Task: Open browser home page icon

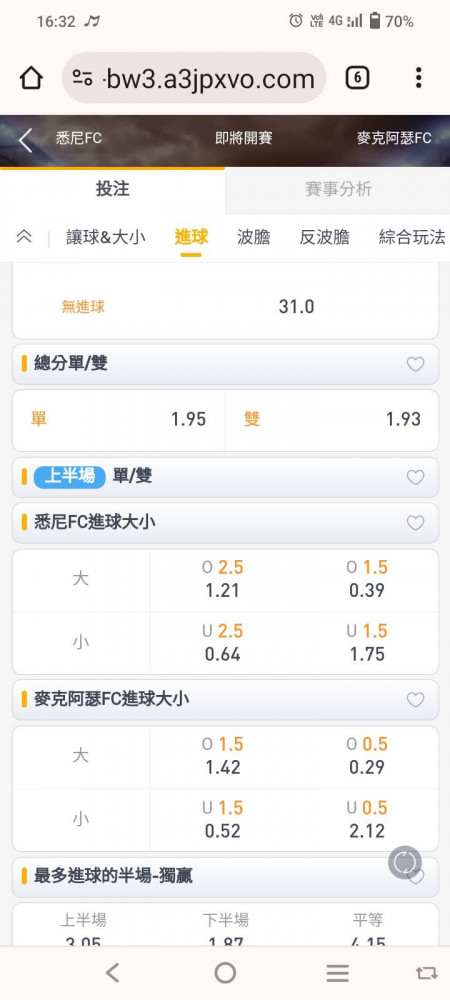Action: (31, 78)
